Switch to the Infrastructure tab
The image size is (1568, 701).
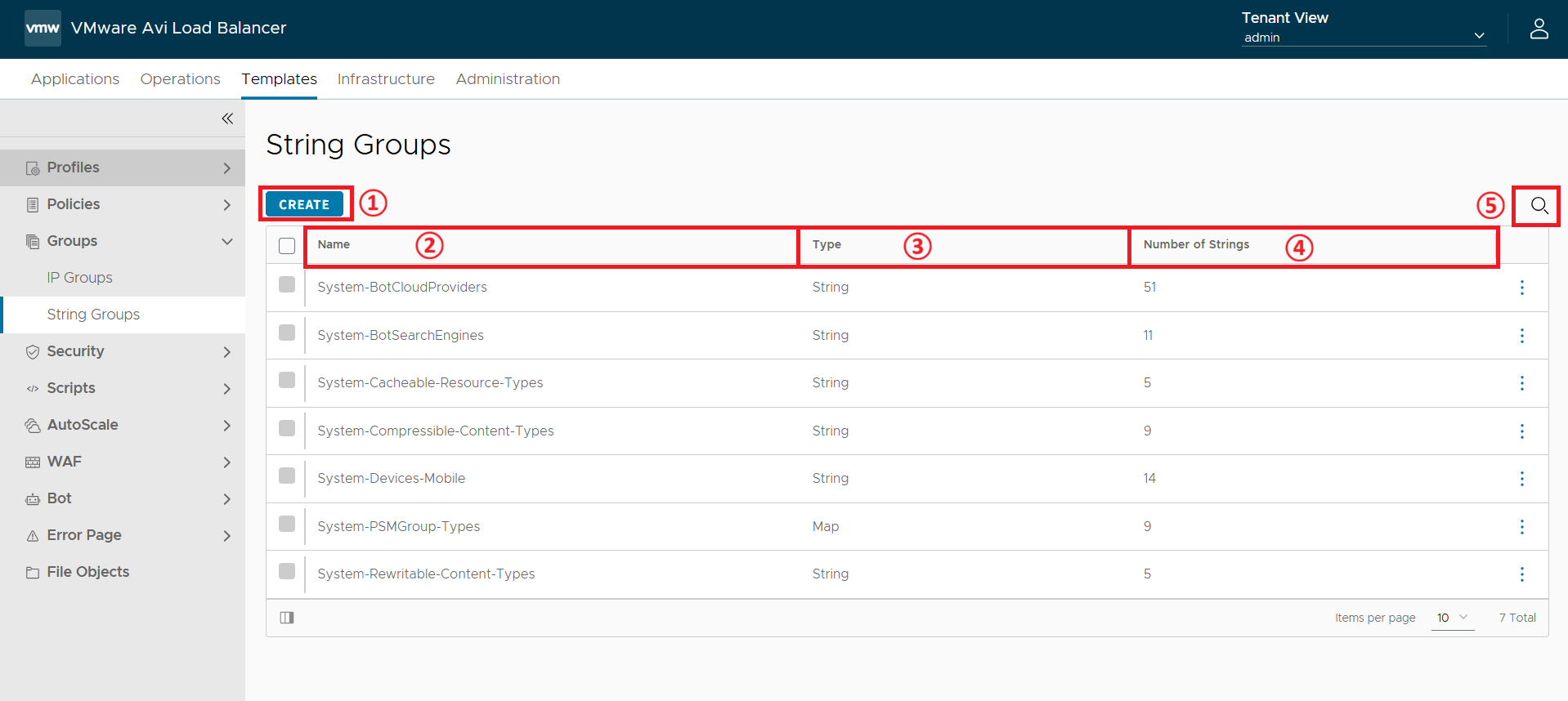click(386, 79)
